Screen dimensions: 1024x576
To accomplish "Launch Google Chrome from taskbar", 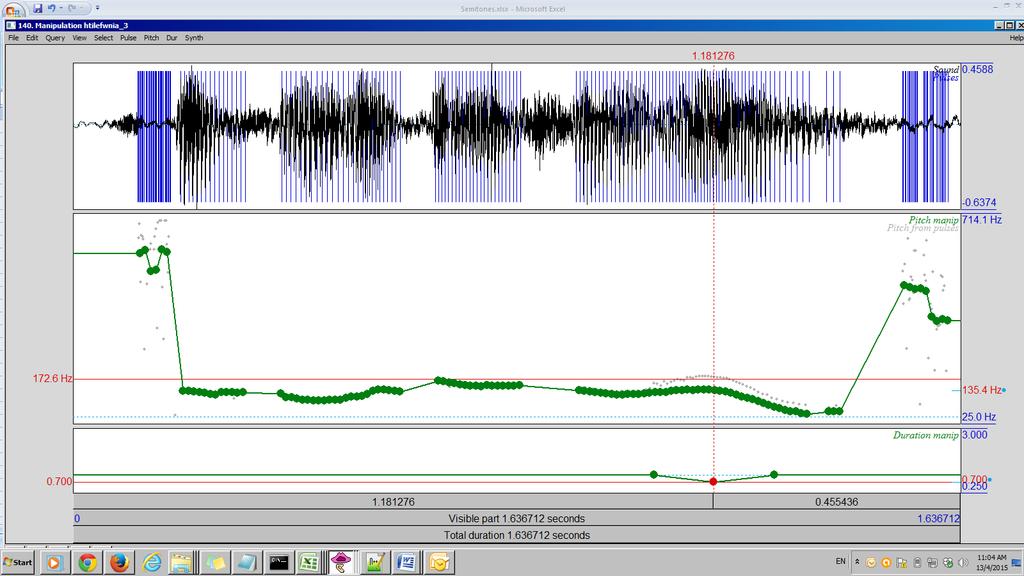I will coord(87,562).
